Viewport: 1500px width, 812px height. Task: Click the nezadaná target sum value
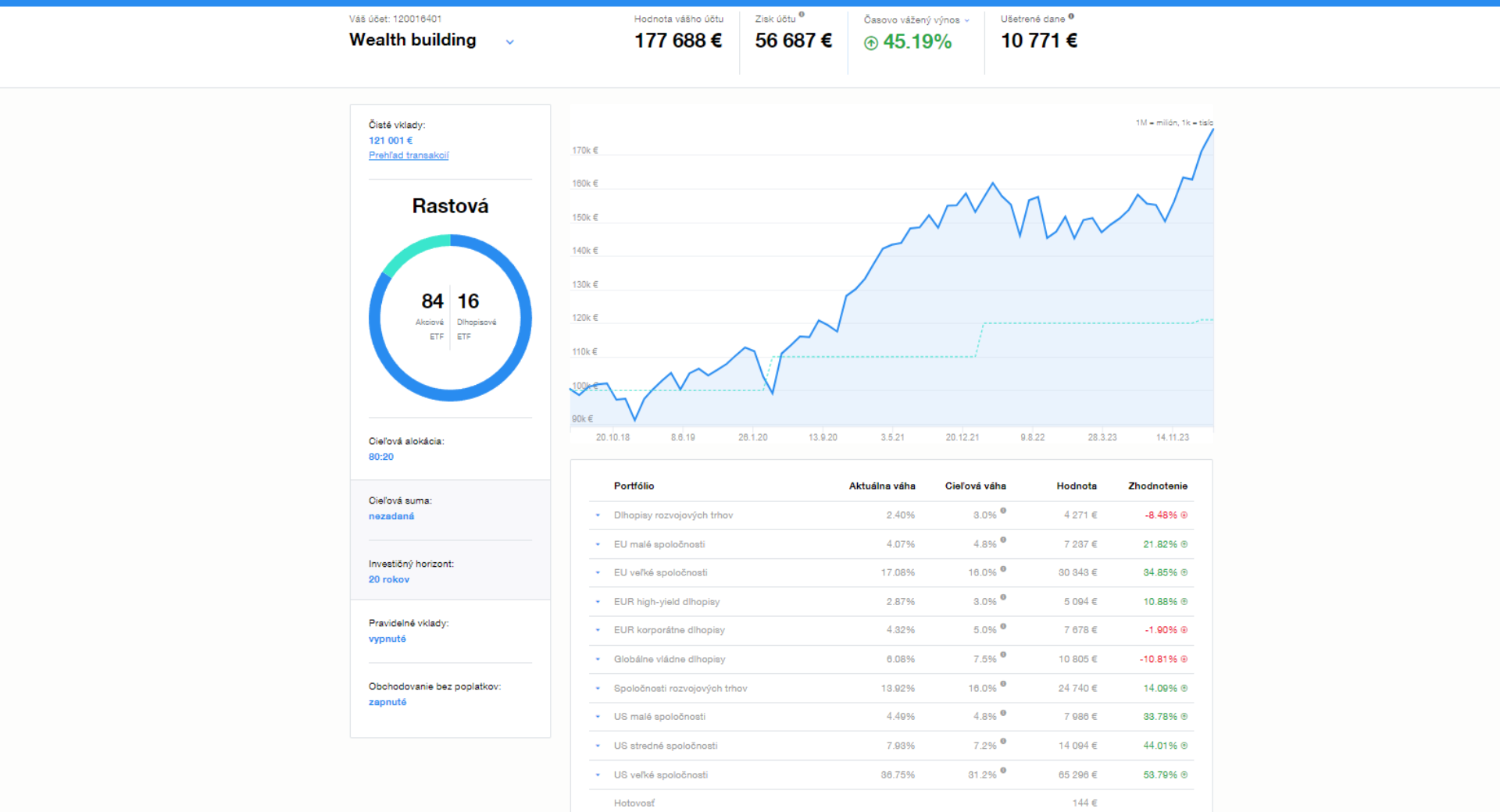click(391, 516)
